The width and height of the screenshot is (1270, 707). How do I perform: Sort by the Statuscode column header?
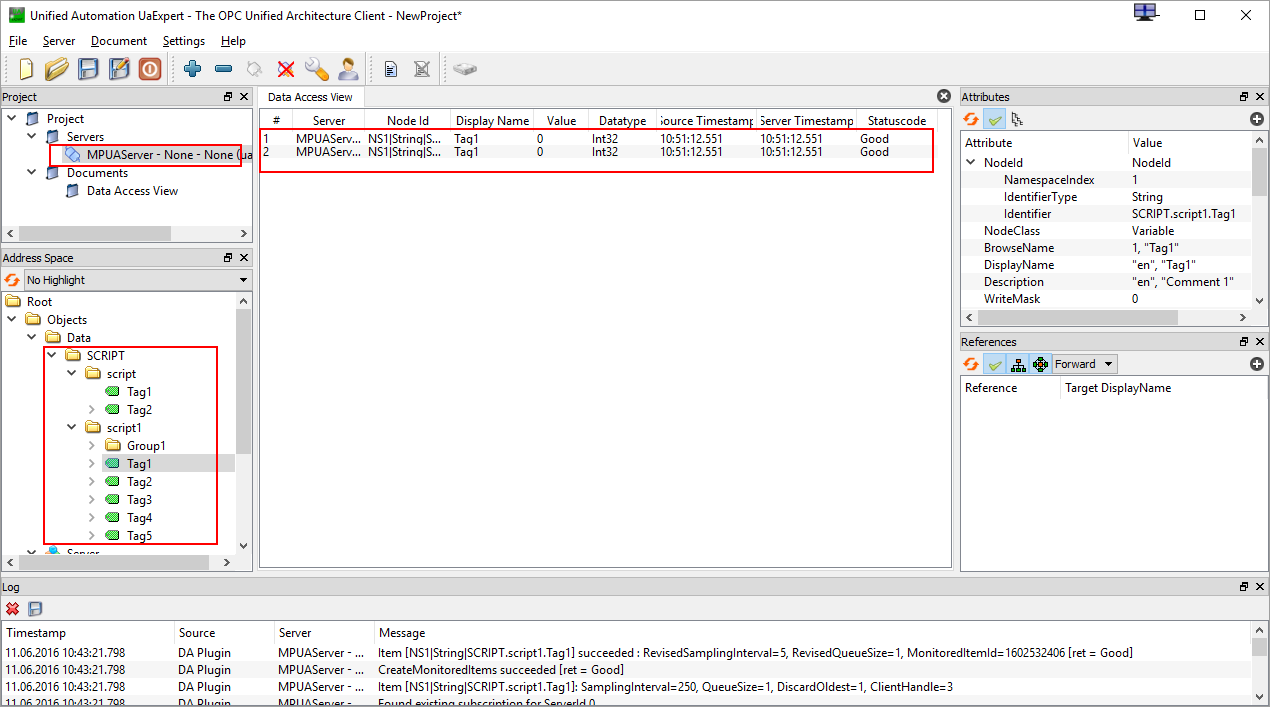click(x=897, y=121)
